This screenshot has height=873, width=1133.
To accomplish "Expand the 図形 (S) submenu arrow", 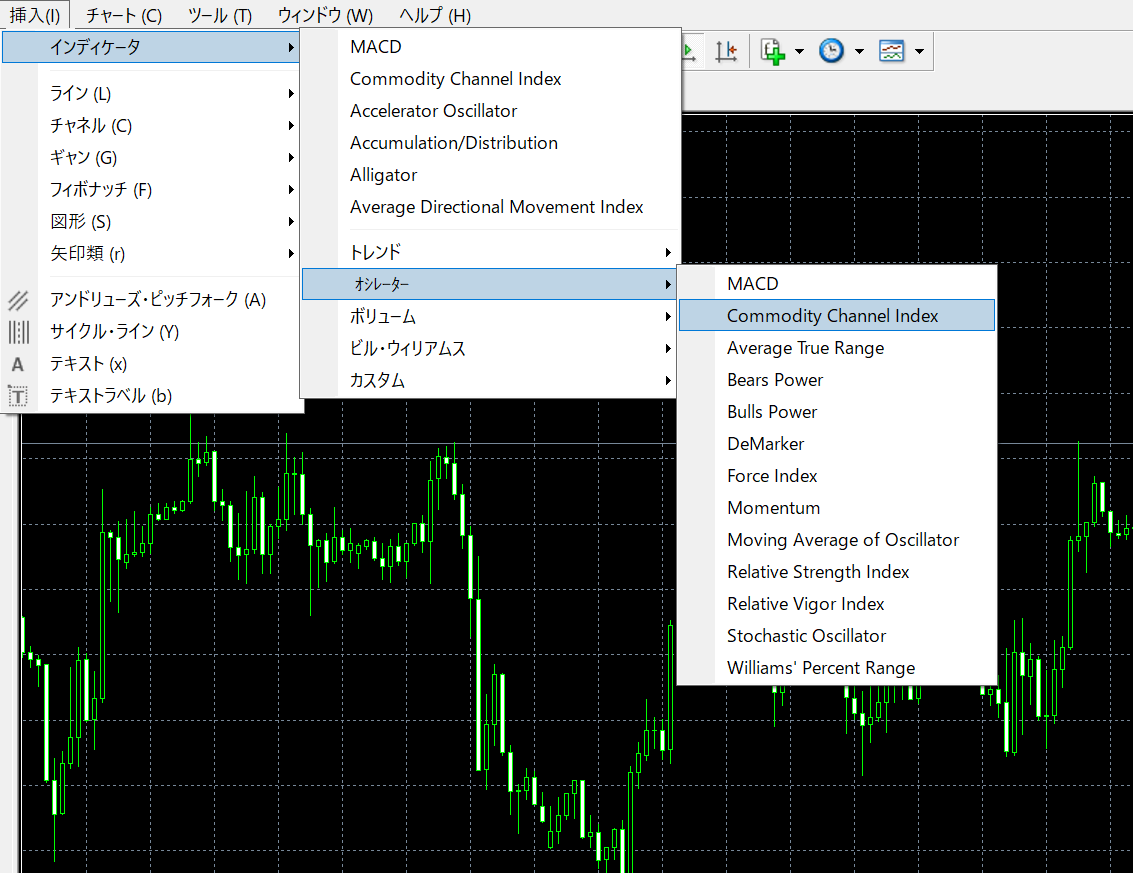I will [290, 222].
